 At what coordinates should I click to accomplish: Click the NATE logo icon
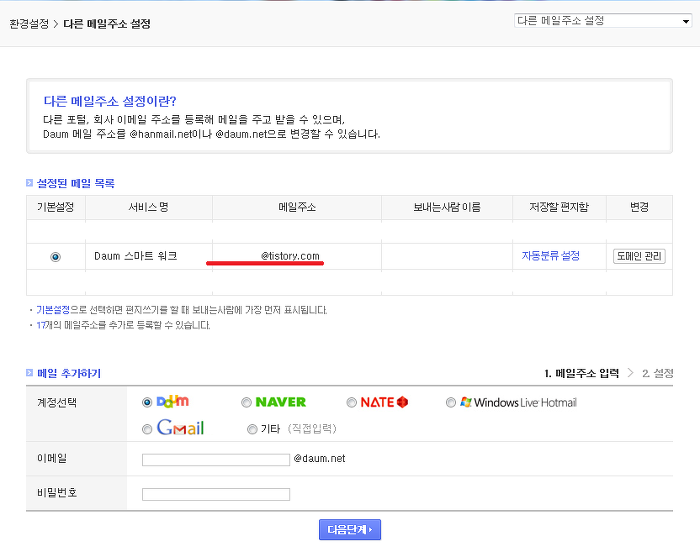pos(384,402)
